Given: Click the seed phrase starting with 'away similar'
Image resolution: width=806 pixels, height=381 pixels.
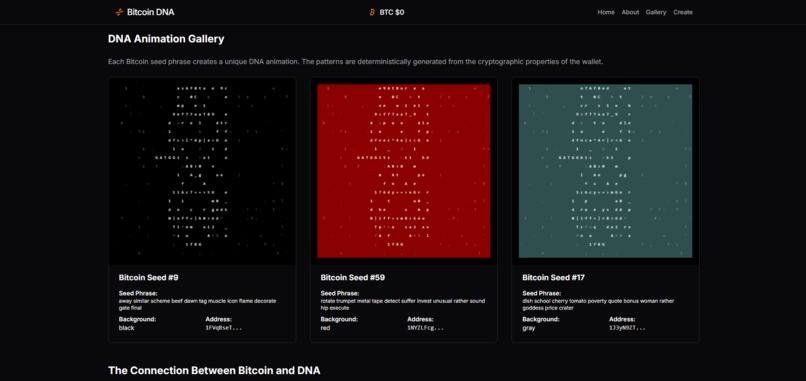Looking at the screenshot, I should coord(197,304).
